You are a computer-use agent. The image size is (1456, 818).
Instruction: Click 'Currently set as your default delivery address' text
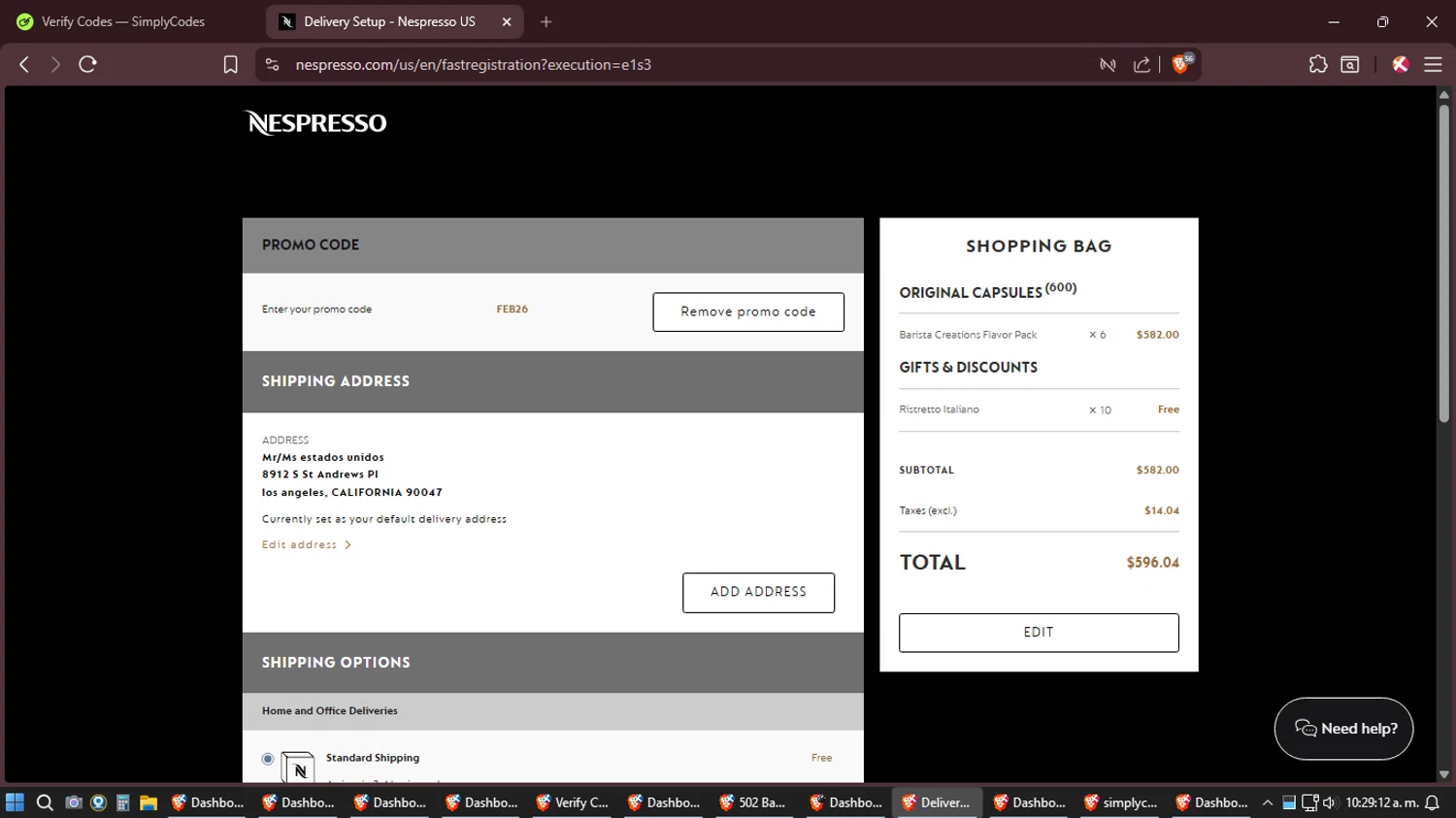pos(384,519)
